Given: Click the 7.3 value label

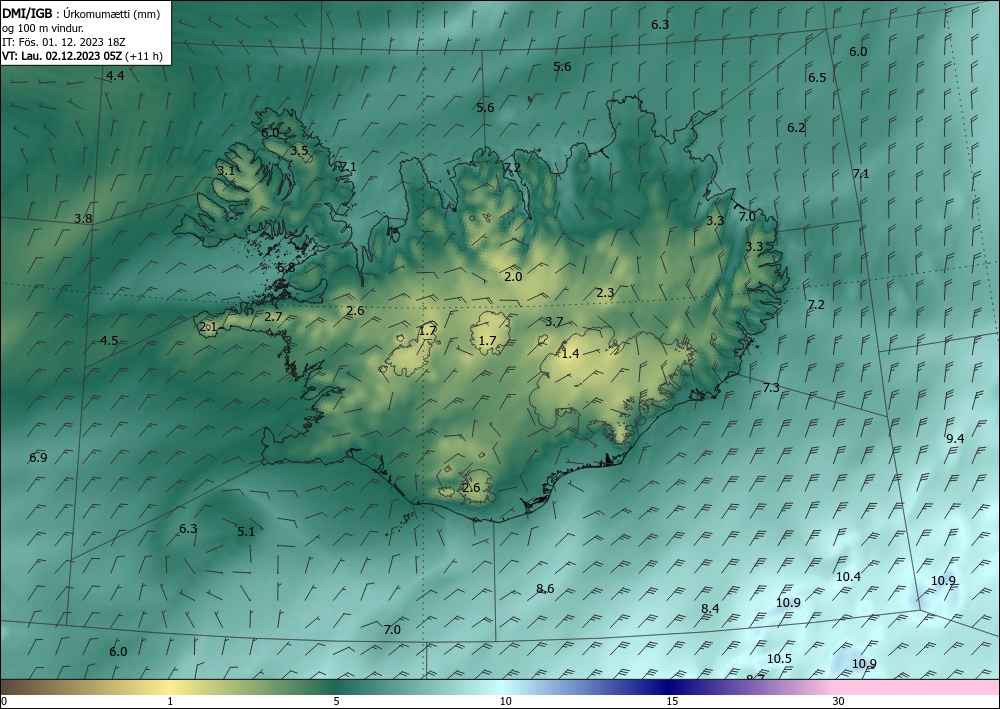Looking at the screenshot, I should coord(771,388).
